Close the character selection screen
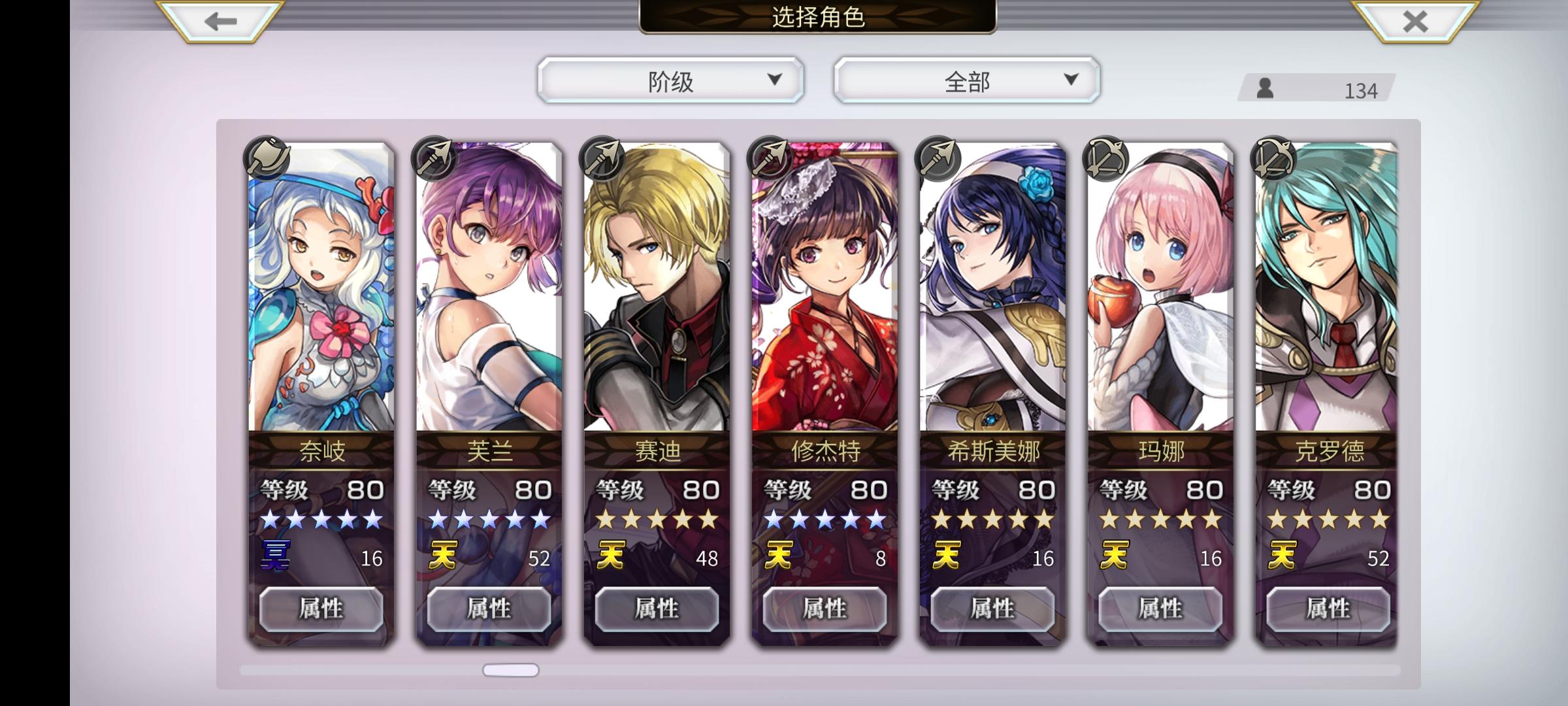This screenshot has height=706, width=1568. tap(1415, 22)
